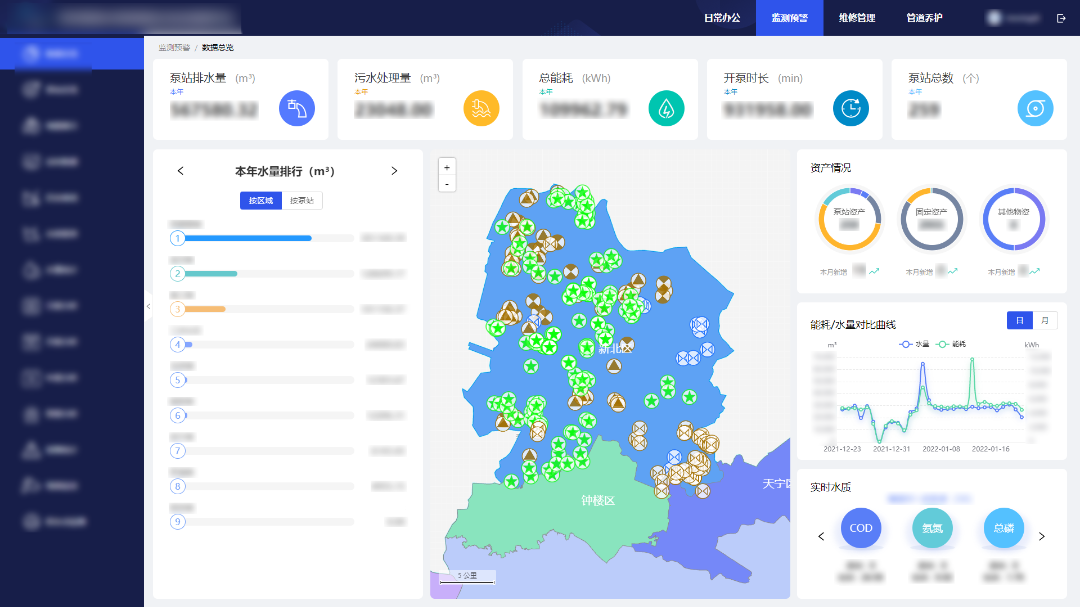Open the 日常办公 tab
This screenshot has height=607, width=1080.
click(x=722, y=18)
